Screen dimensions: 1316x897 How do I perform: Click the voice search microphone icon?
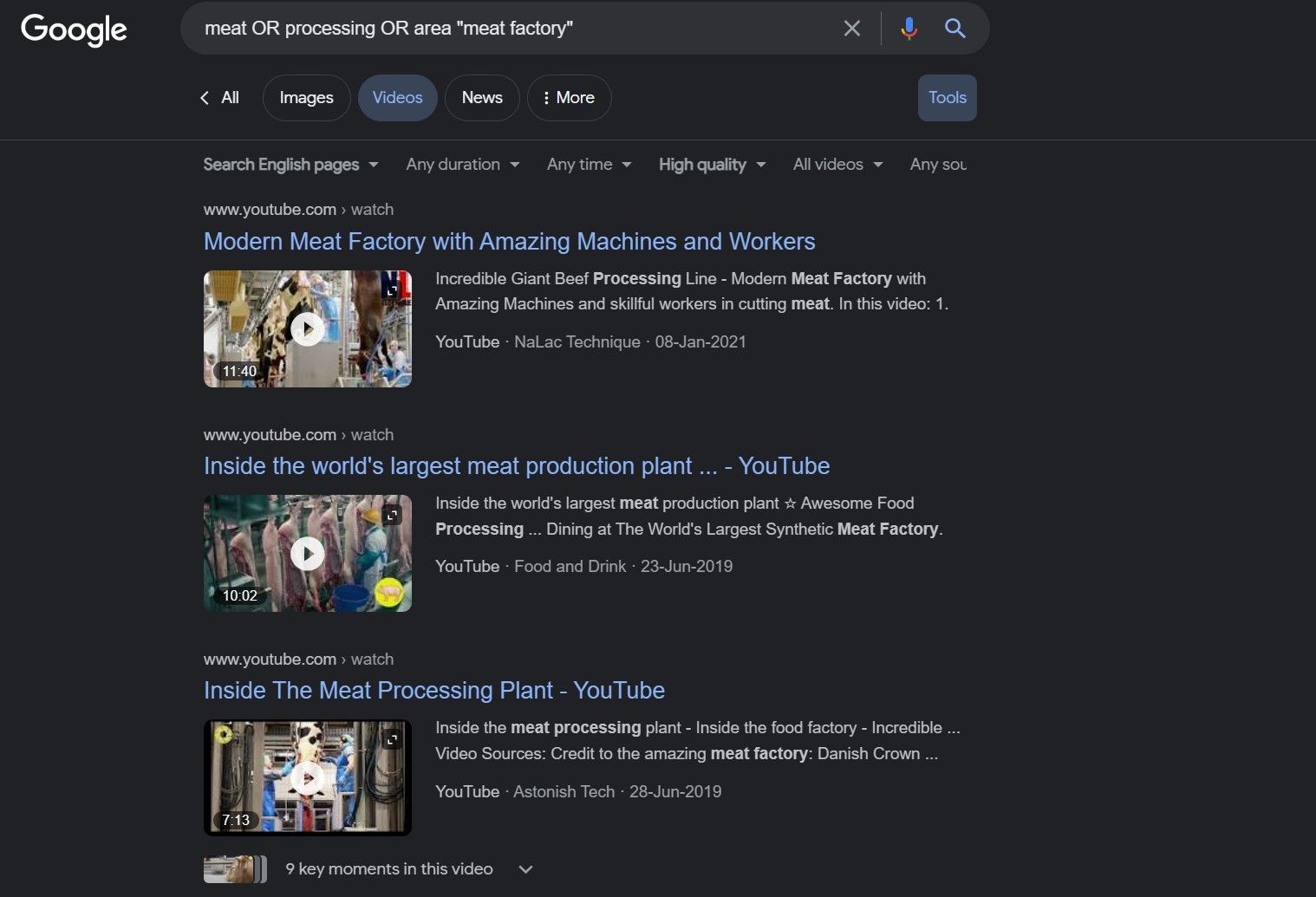[909, 28]
